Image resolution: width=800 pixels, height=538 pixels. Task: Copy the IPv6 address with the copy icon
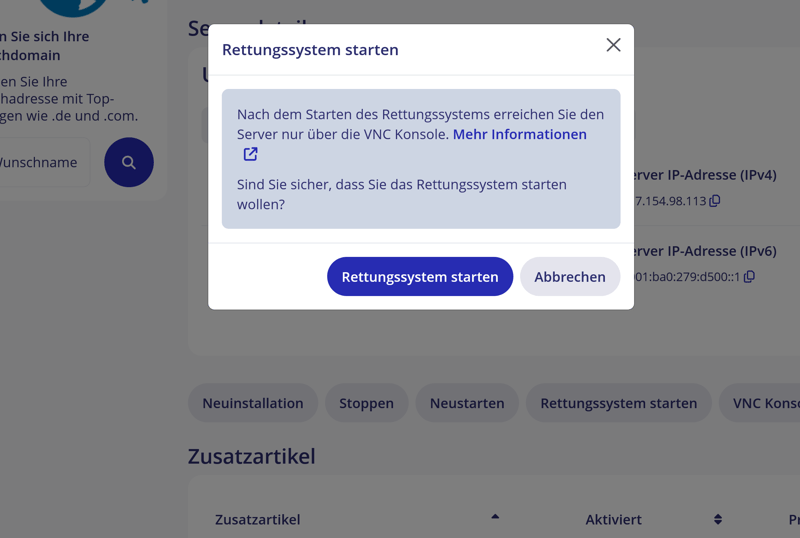pyautogui.click(x=749, y=276)
